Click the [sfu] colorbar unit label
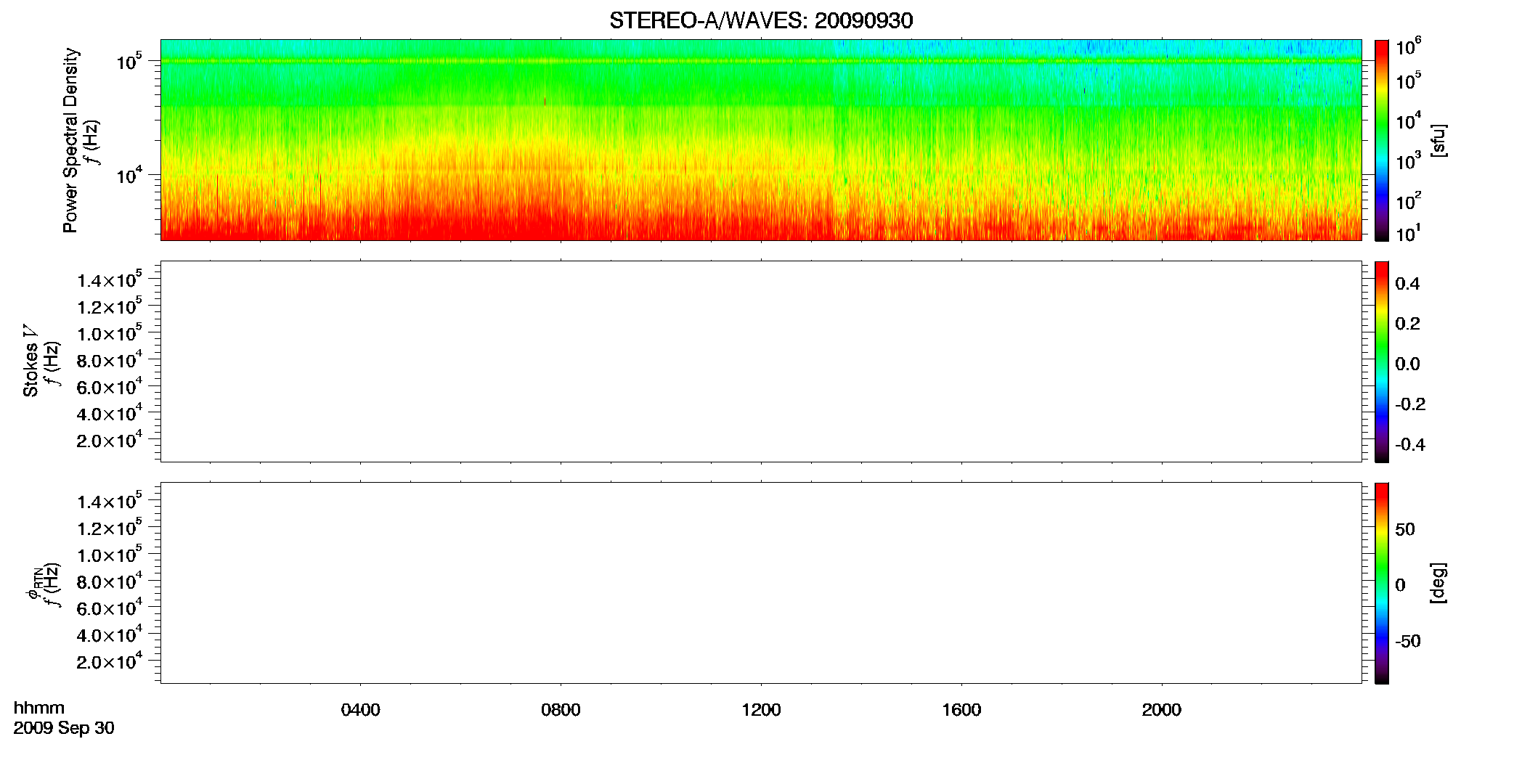Image resolution: width=1522 pixels, height=784 pixels. click(1438, 140)
